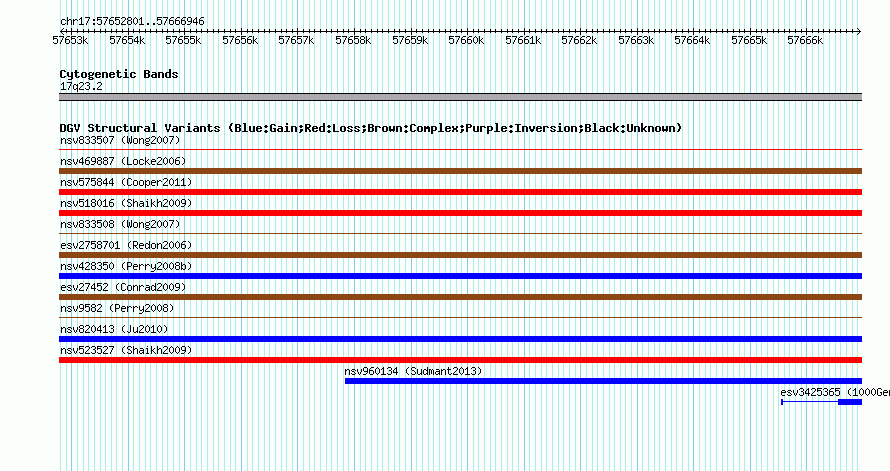Click the 57666k ruler tick label

pyautogui.click(x=805, y=40)
